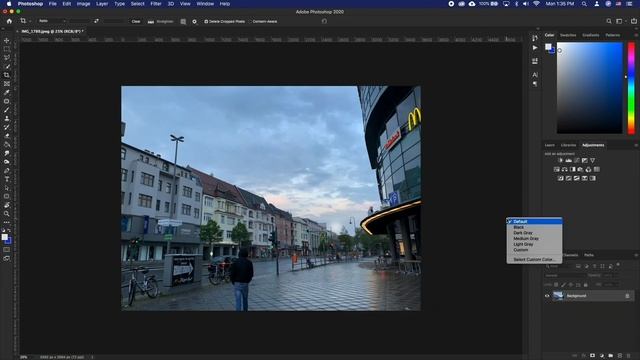
Task: Open the Actions panel play icon
Action: click(x=535, y=48)
